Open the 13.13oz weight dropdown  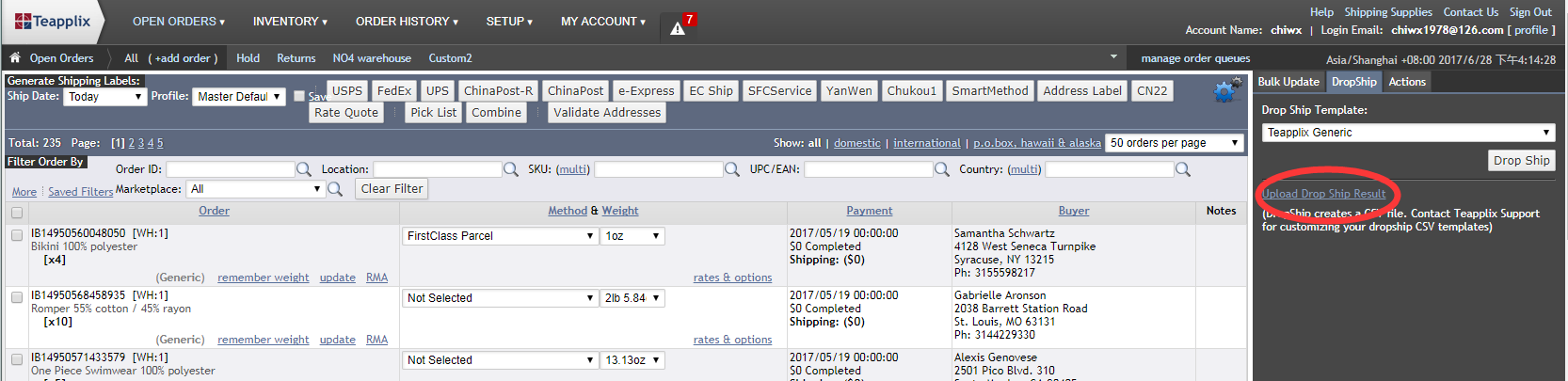click(632, 360)
